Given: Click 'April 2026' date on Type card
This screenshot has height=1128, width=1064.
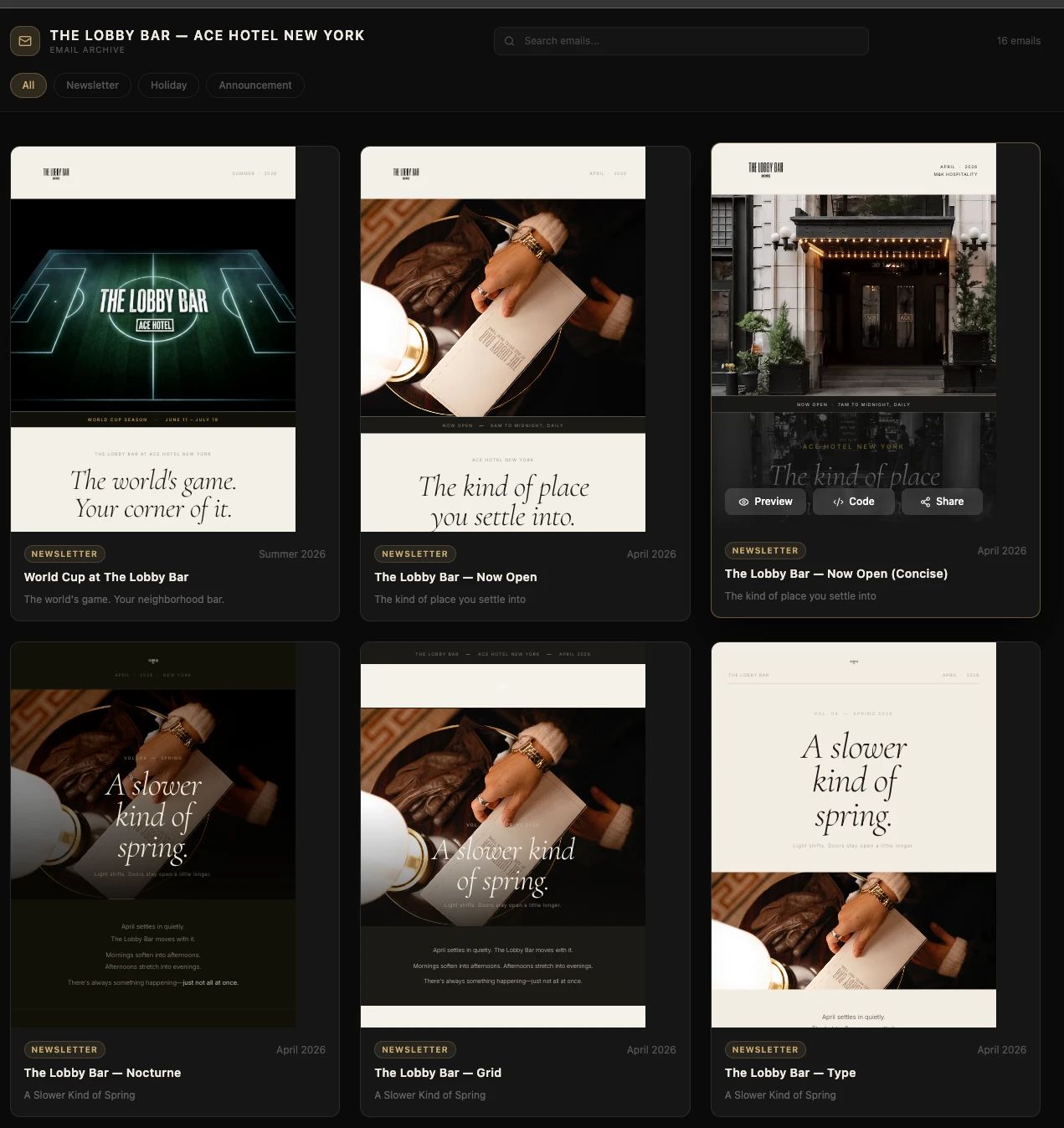Looking at the screenshot, I should 1001,1050.
